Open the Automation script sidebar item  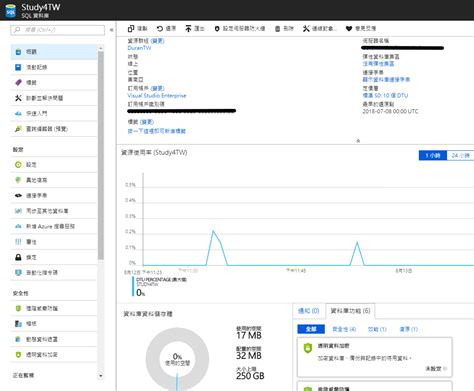click(x=54, y=273)
